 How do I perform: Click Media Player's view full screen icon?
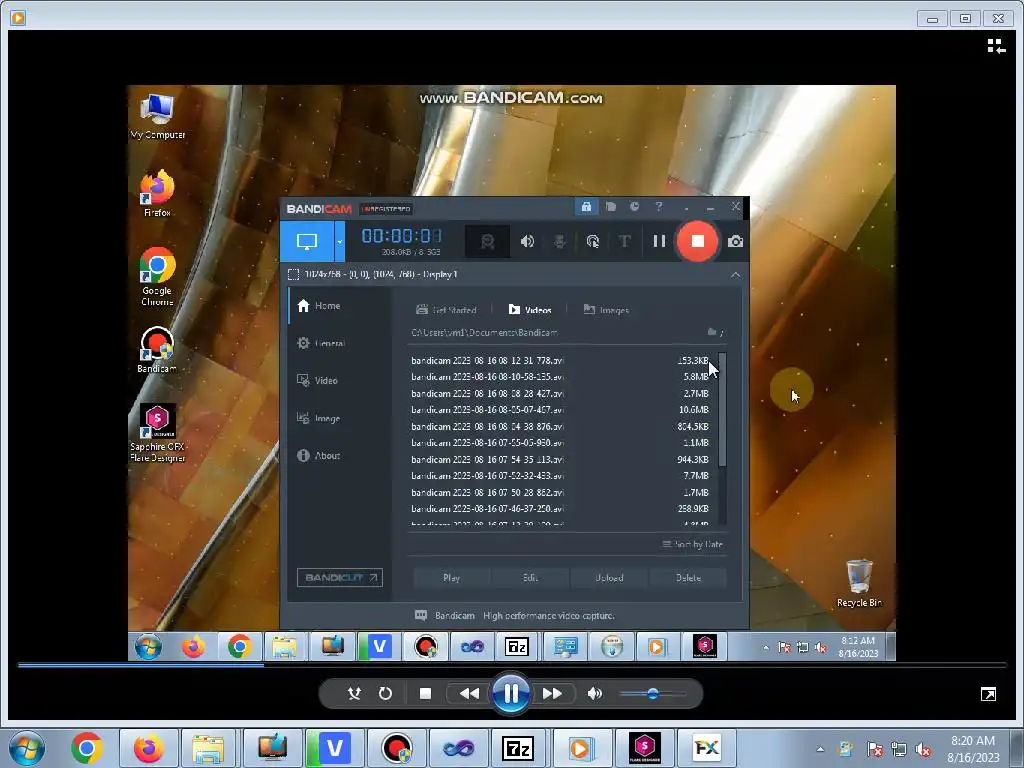pos(988,694)
